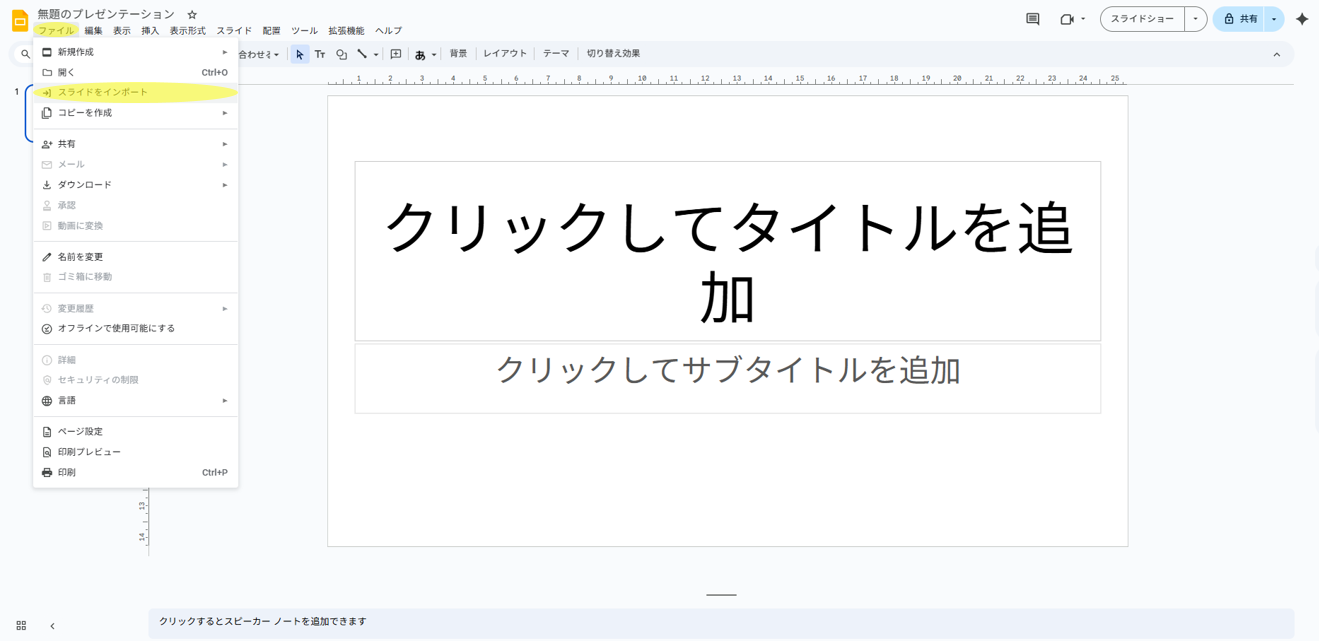Toggle オフラインで使用可能にする option
Screen dimensions: 1319x642
(116, 328)
